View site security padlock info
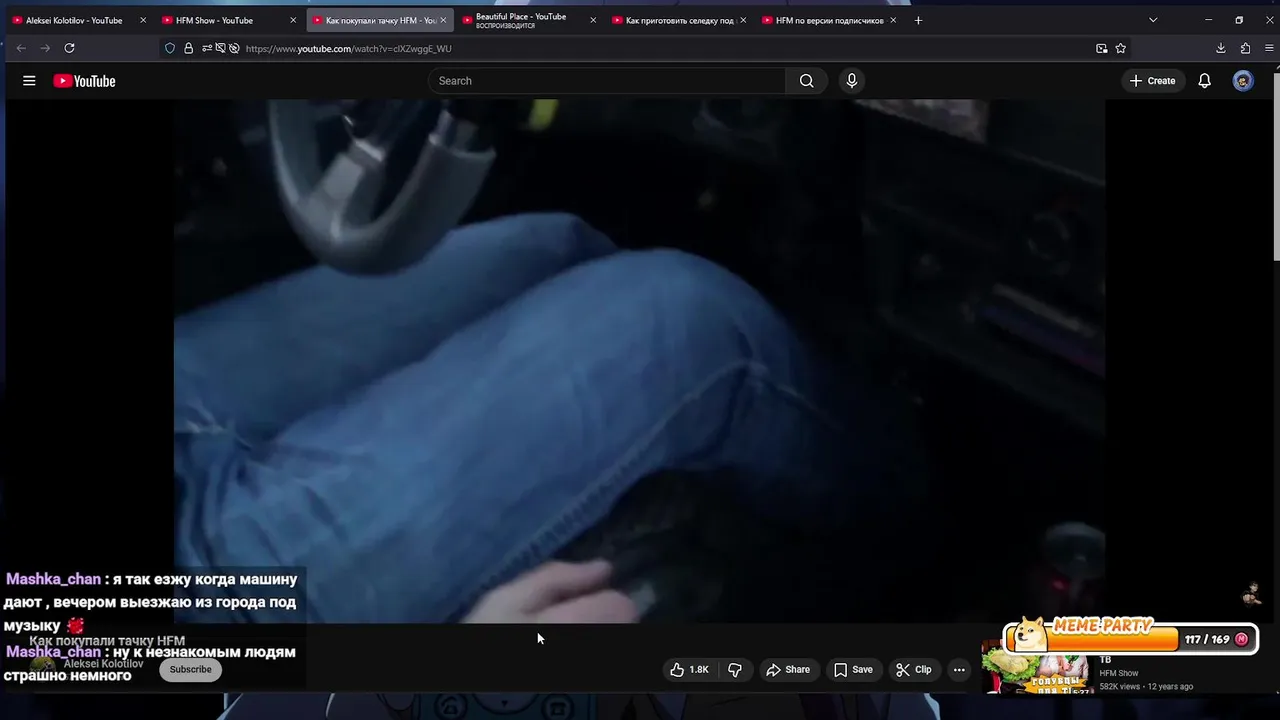This screenshot has height=720, width=1280. click(188, 48)
